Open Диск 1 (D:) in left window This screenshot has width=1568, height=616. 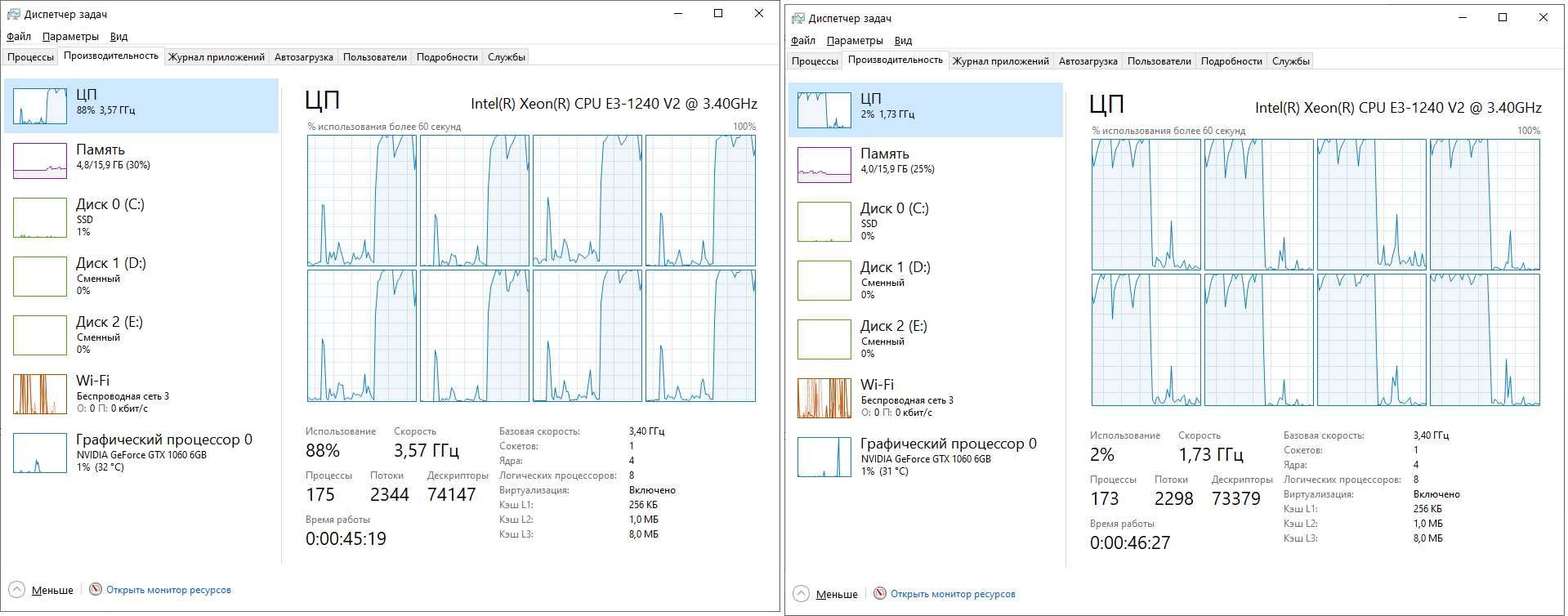point(141,276)
